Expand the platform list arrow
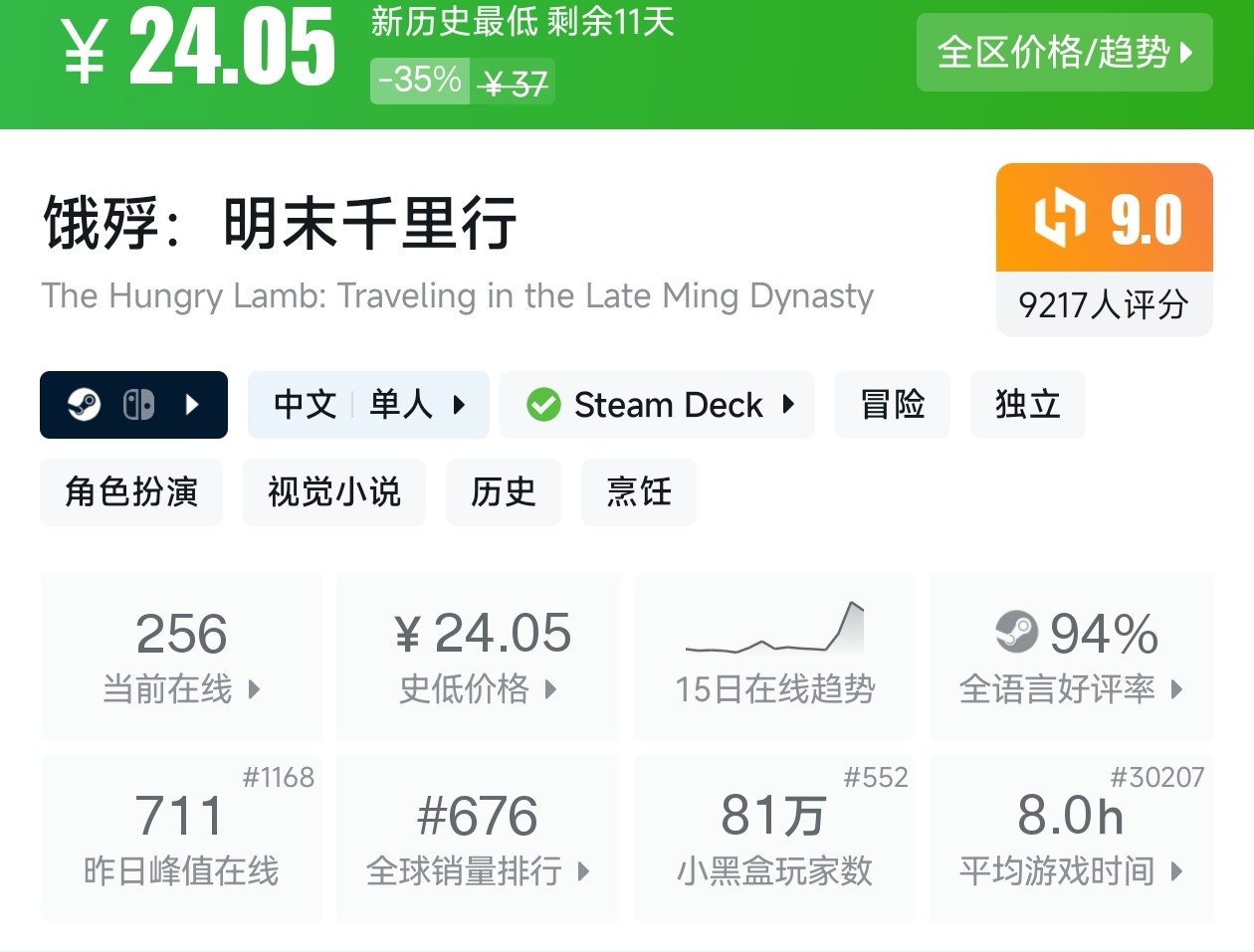The width and height of the screenshot is (1254, 952). tap(193, 405)
